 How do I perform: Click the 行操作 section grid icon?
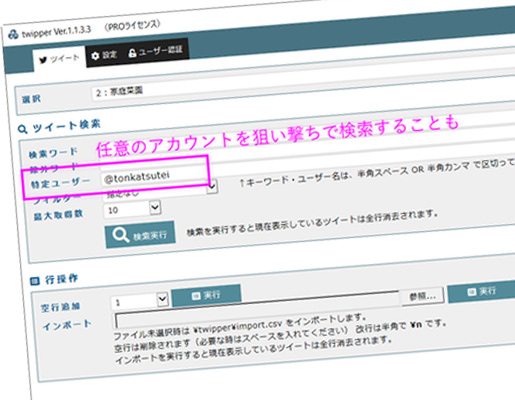[35, 281]
